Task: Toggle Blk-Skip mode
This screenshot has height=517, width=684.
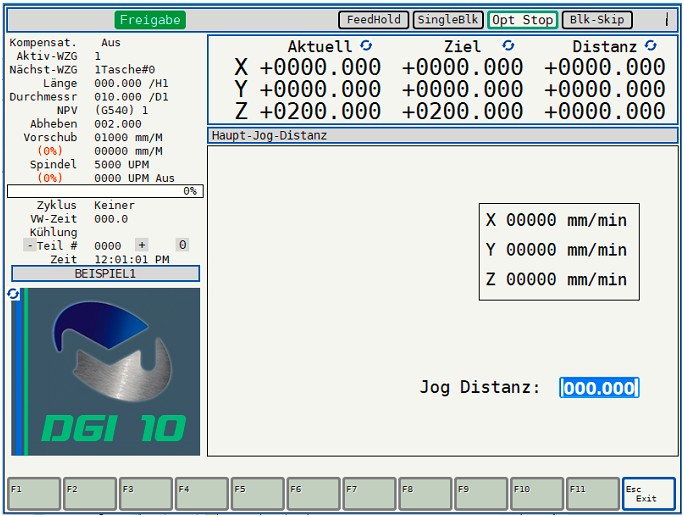Action: coord(597,20)
